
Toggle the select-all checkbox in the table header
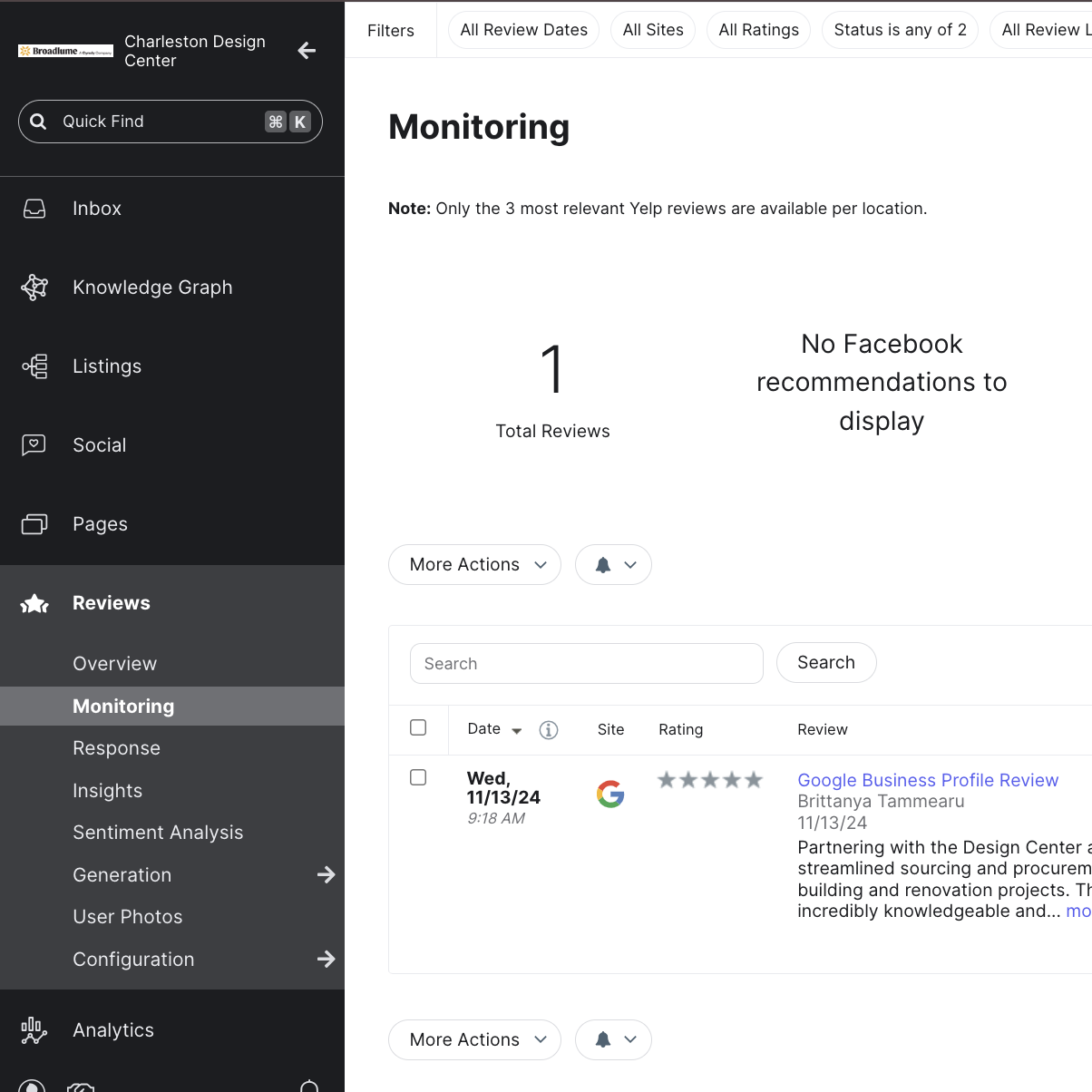pos(418,726)
